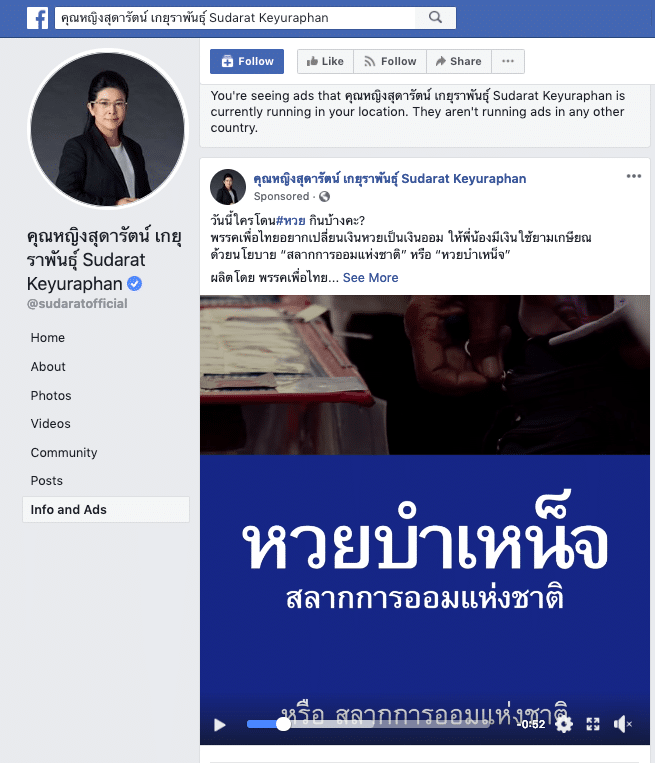Open the post options ellipsis menu
The width and height of the screenshot is (655, 763).
(634, 176)
